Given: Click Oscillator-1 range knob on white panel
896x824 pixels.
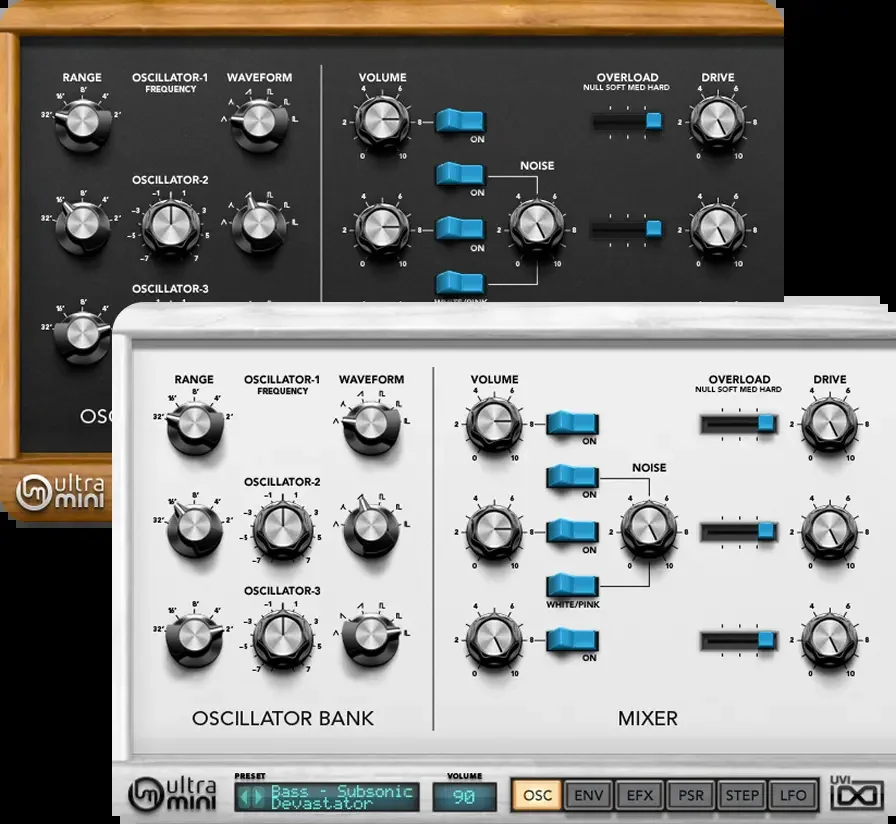Looking at the screenshot, I should pos(195,425).
